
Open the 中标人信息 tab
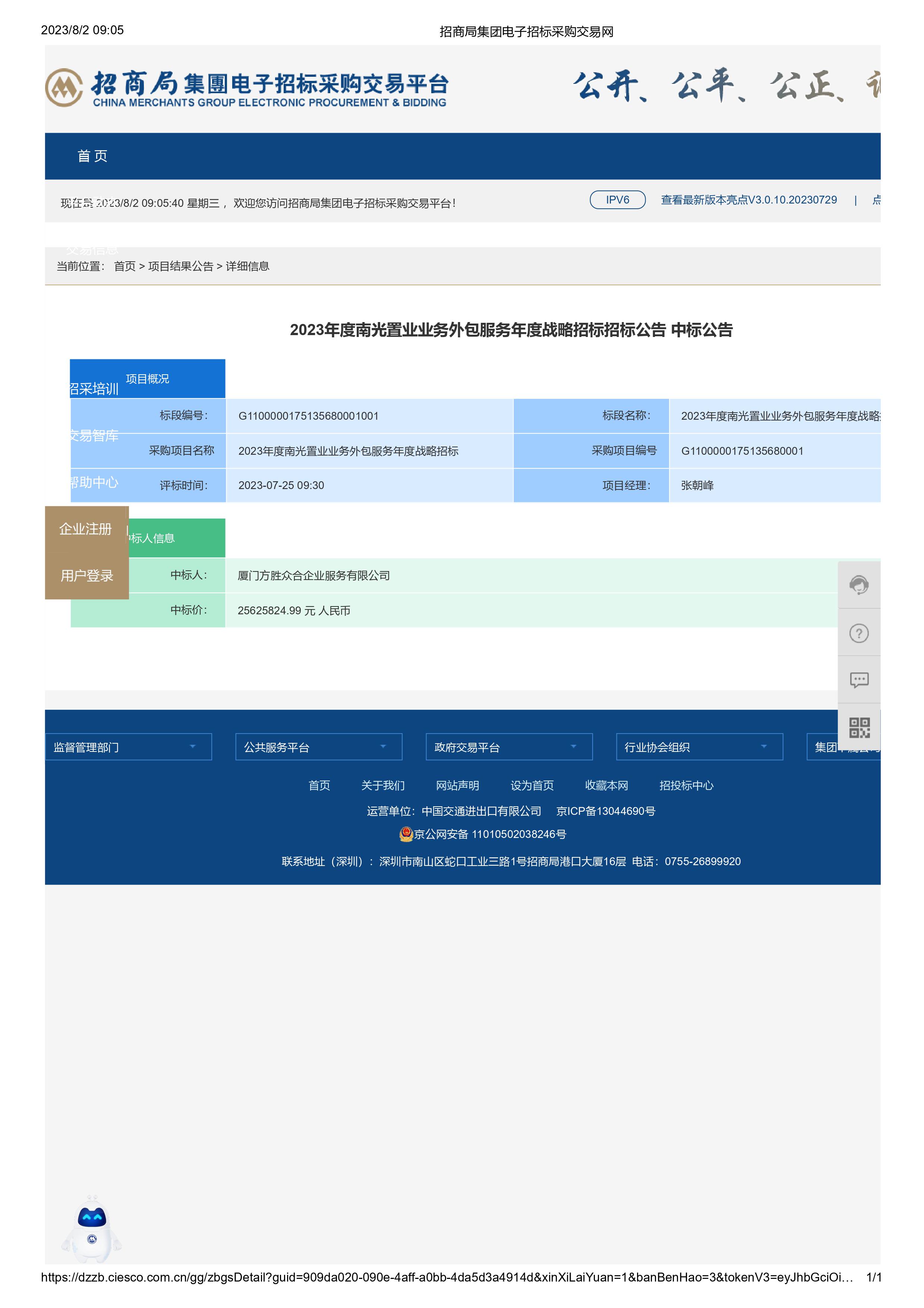(x=177, y=538)
